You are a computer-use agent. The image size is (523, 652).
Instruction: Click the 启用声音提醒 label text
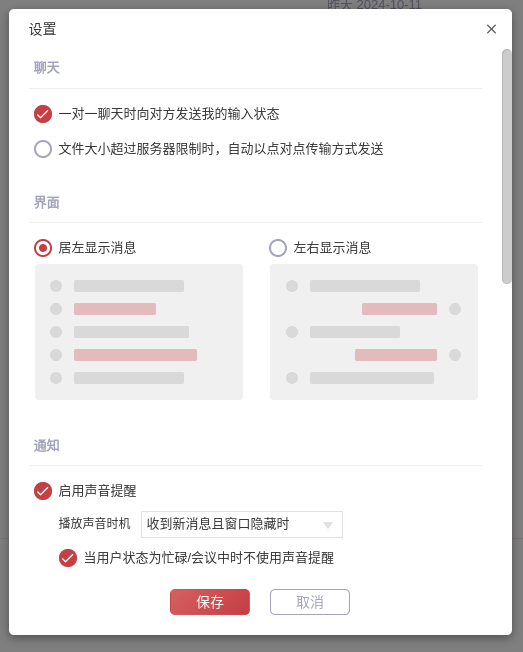(x=97, y=491)
